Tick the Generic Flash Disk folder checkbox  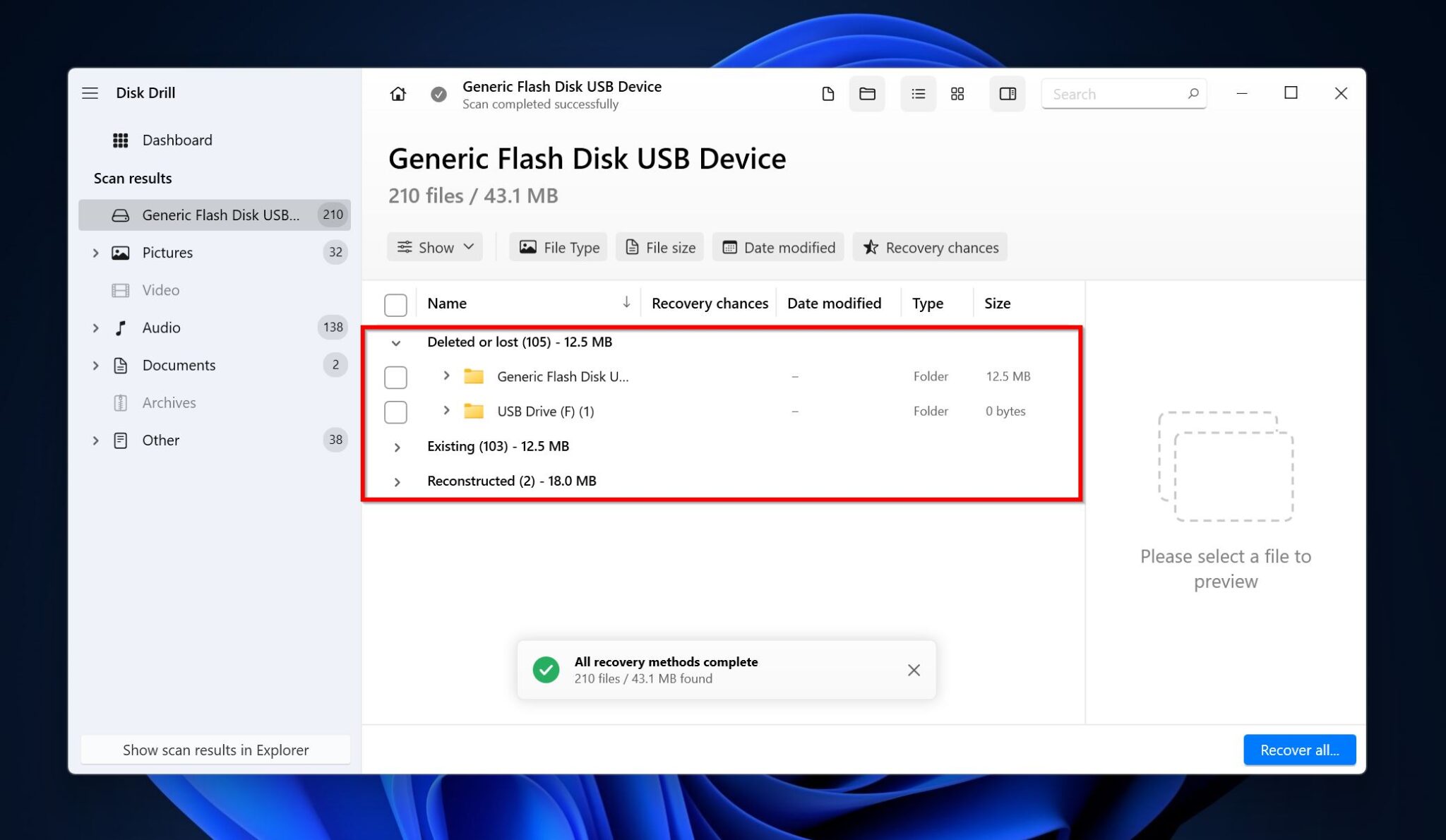[x=395, y=377]
